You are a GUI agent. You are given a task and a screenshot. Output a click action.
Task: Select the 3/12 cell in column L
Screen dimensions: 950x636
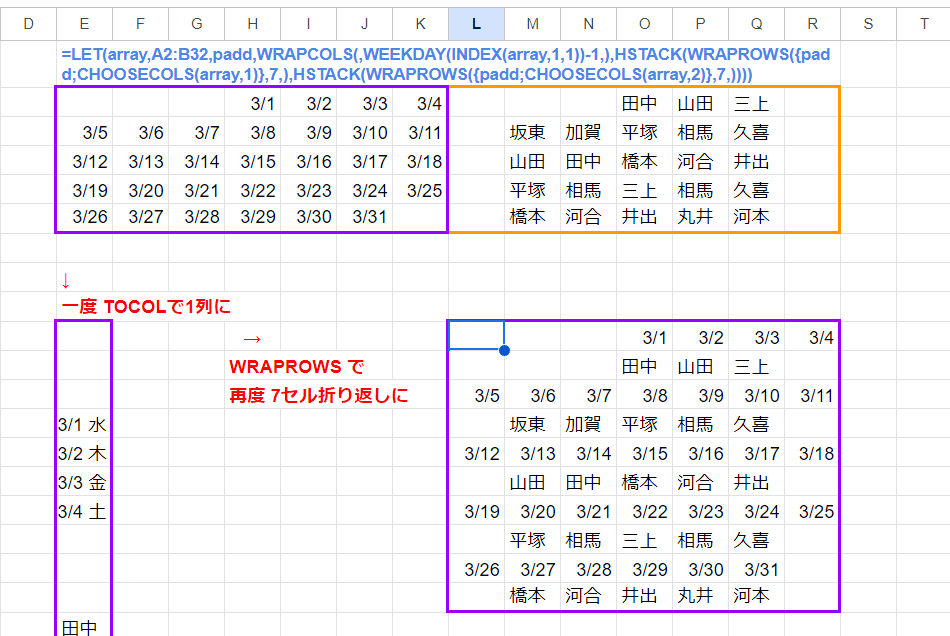click(476, 454)
